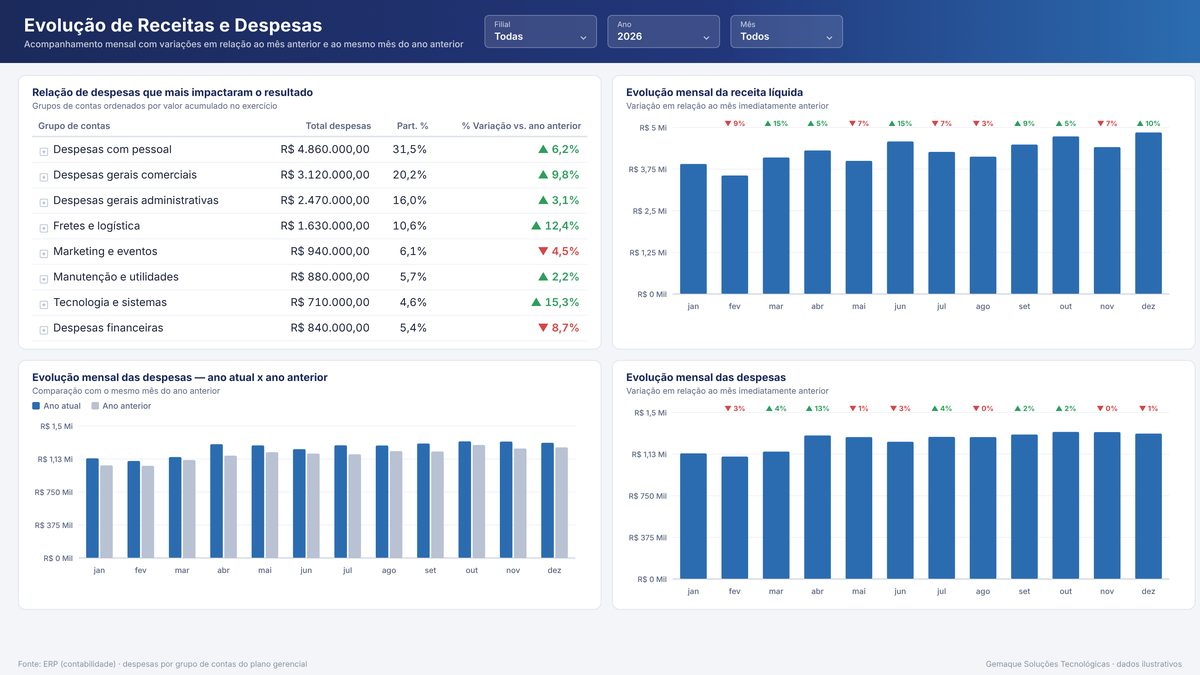Expand the Despesas gerais administrativas row

(43, 202)
